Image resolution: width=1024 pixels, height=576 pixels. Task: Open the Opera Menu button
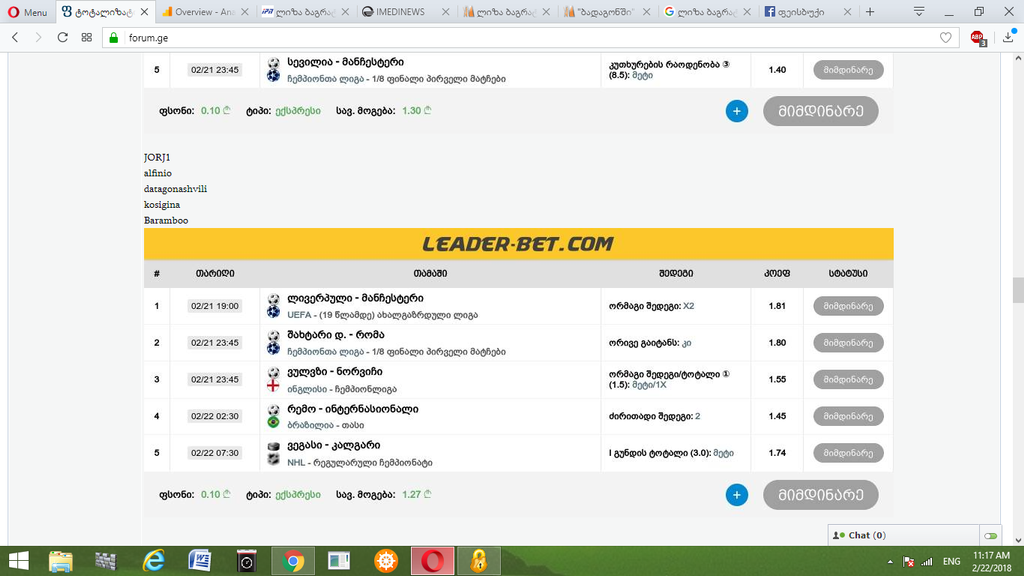click(27, 12)
